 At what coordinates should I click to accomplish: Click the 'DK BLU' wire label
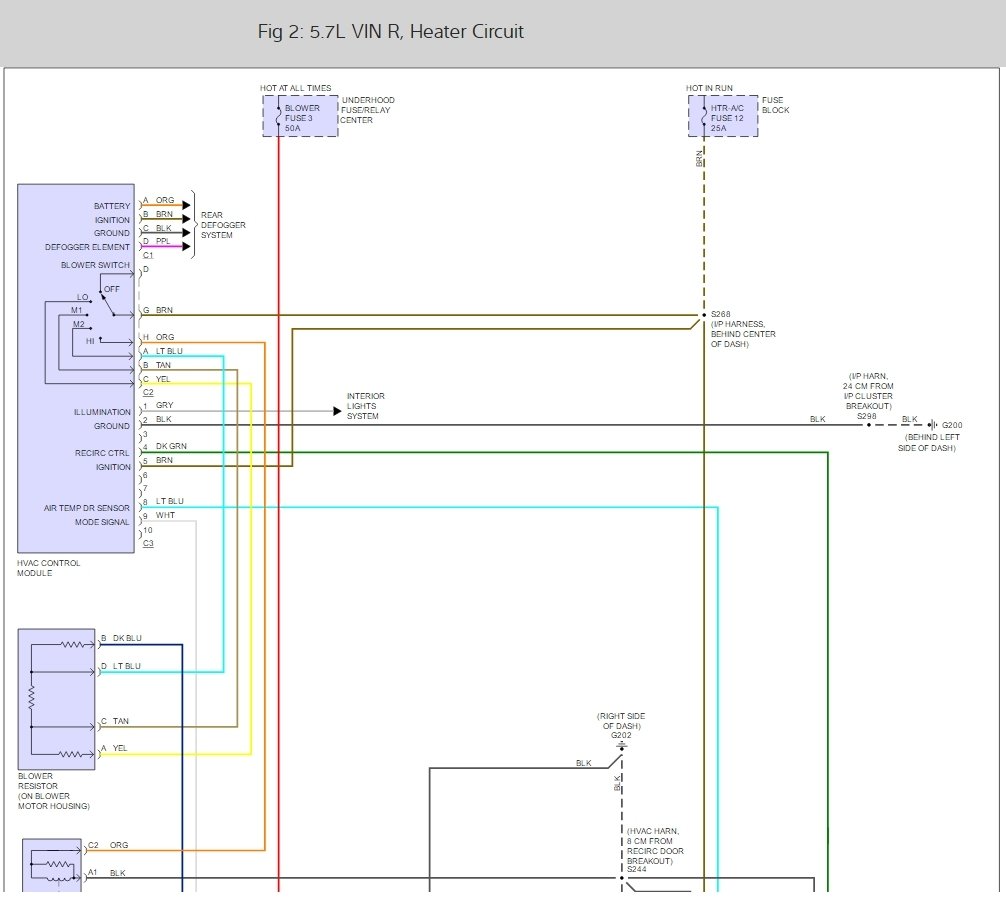point(127,639)
